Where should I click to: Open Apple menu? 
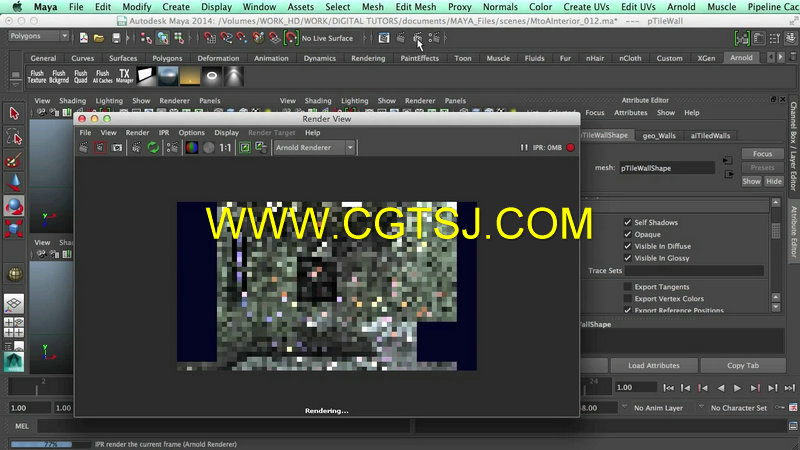point(17,7)
